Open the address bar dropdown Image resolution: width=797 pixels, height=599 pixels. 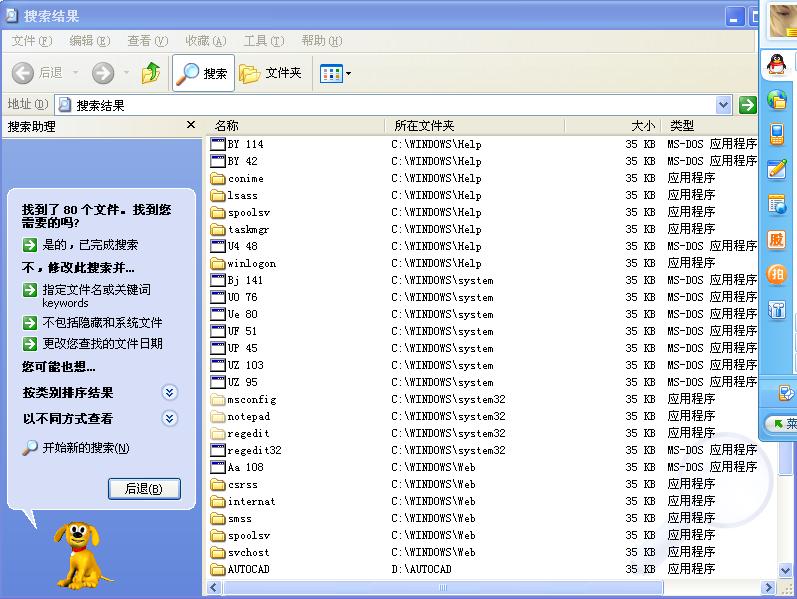[723, 105]
